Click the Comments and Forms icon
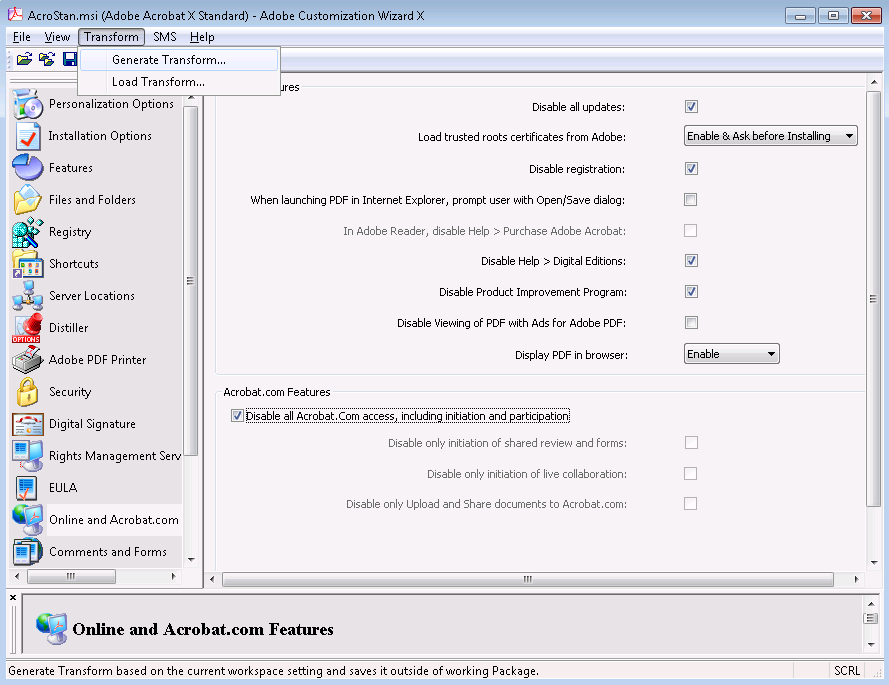Image resolution: width=889 pixels, height=685 pixels. [27, 552]
